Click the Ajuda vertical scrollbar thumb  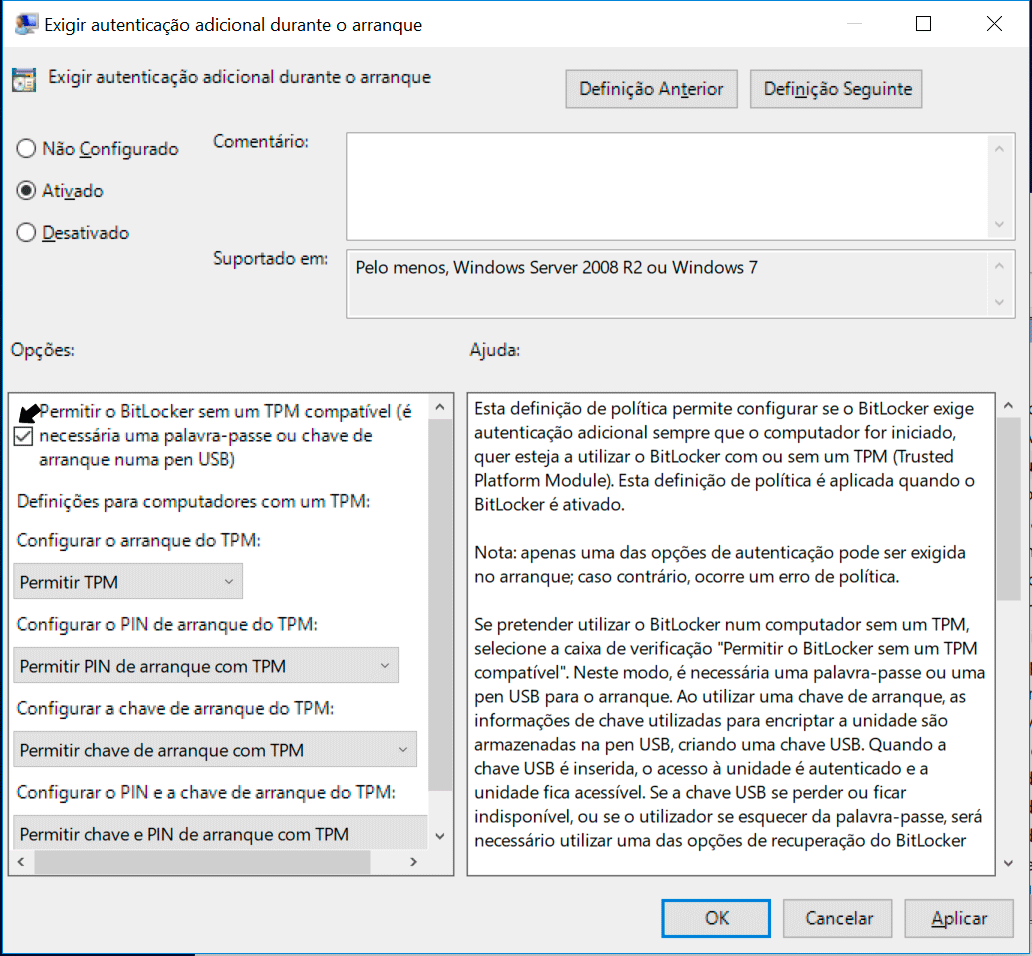pyautogui.click(x=1008, y=509)
